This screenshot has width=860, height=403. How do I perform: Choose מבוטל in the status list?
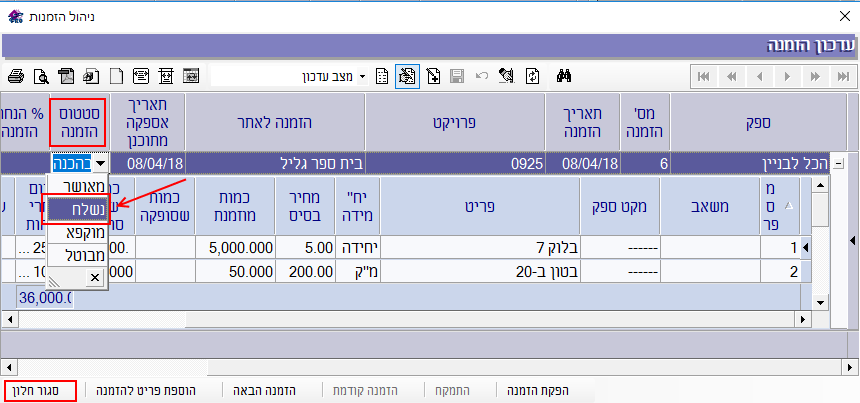[76, 255]
